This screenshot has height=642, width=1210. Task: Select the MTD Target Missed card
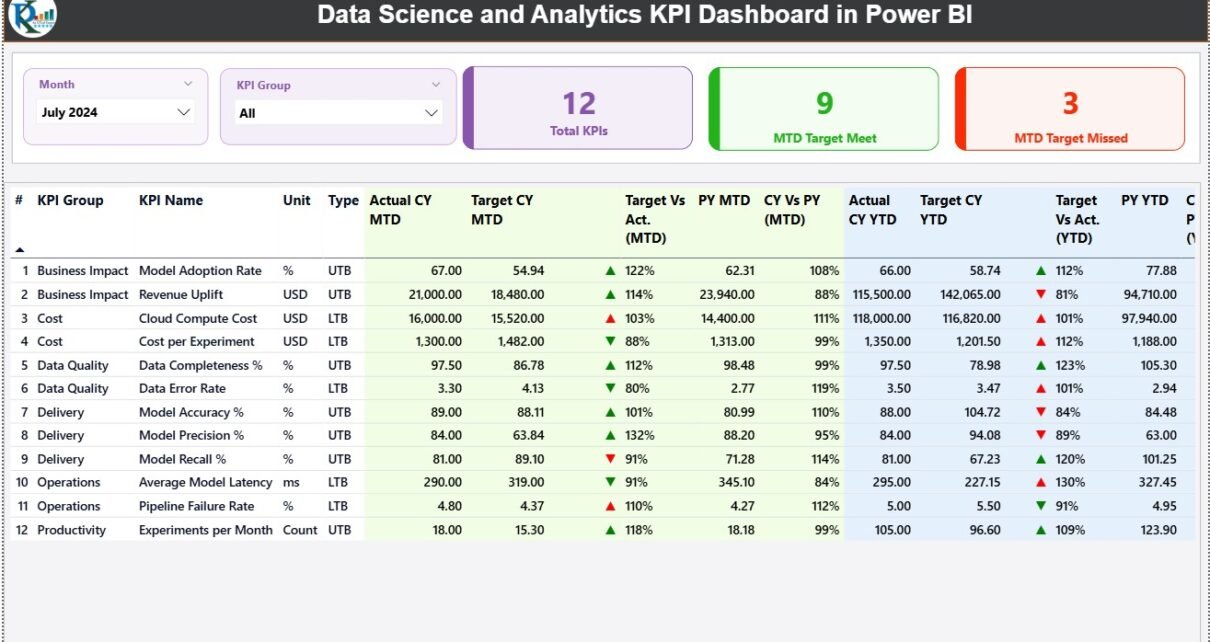point(1070,109)
